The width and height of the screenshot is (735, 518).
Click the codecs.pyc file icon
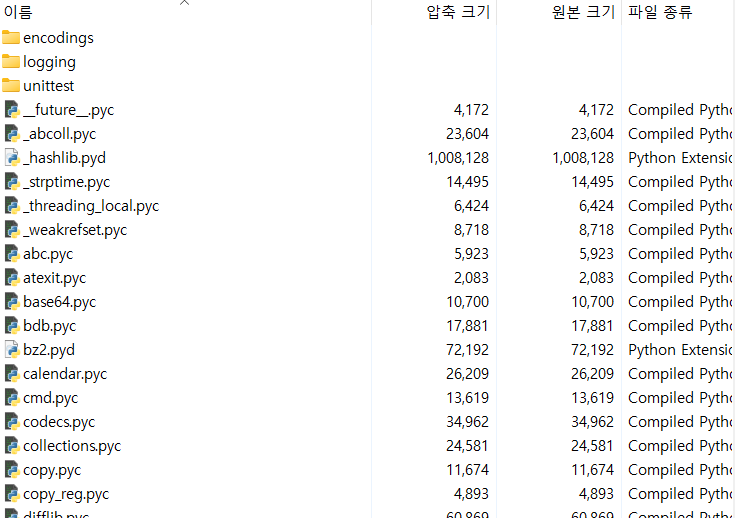pos(12,421)
